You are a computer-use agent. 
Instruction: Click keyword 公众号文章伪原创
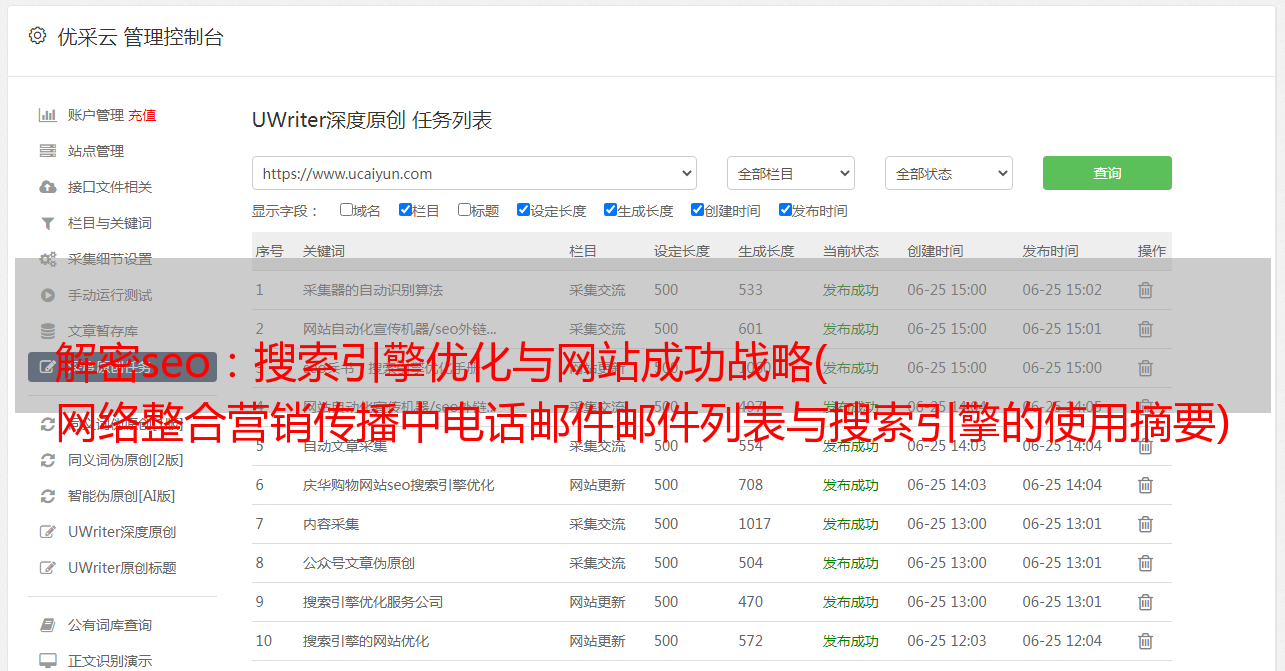(x=359, y=563)
